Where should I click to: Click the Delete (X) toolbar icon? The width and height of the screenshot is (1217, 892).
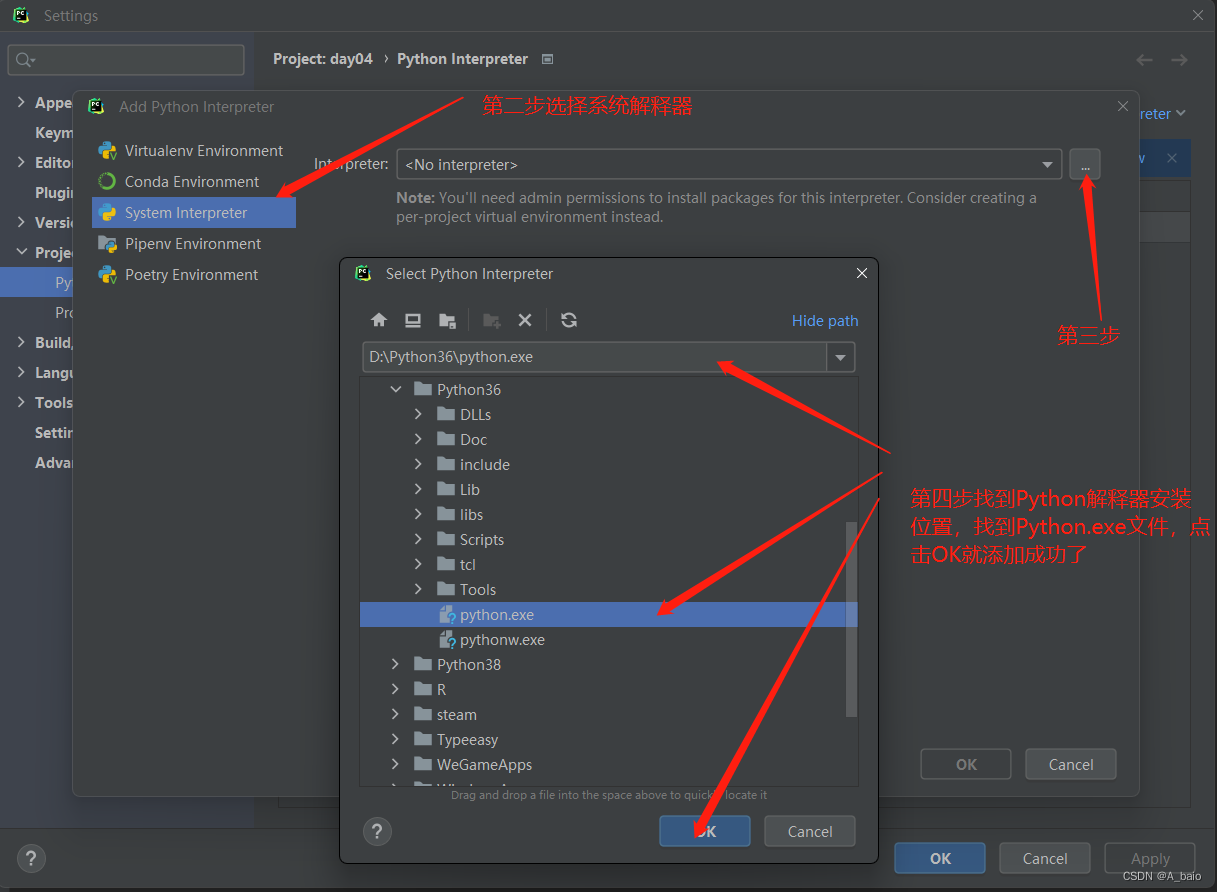[x=525, y=320]
